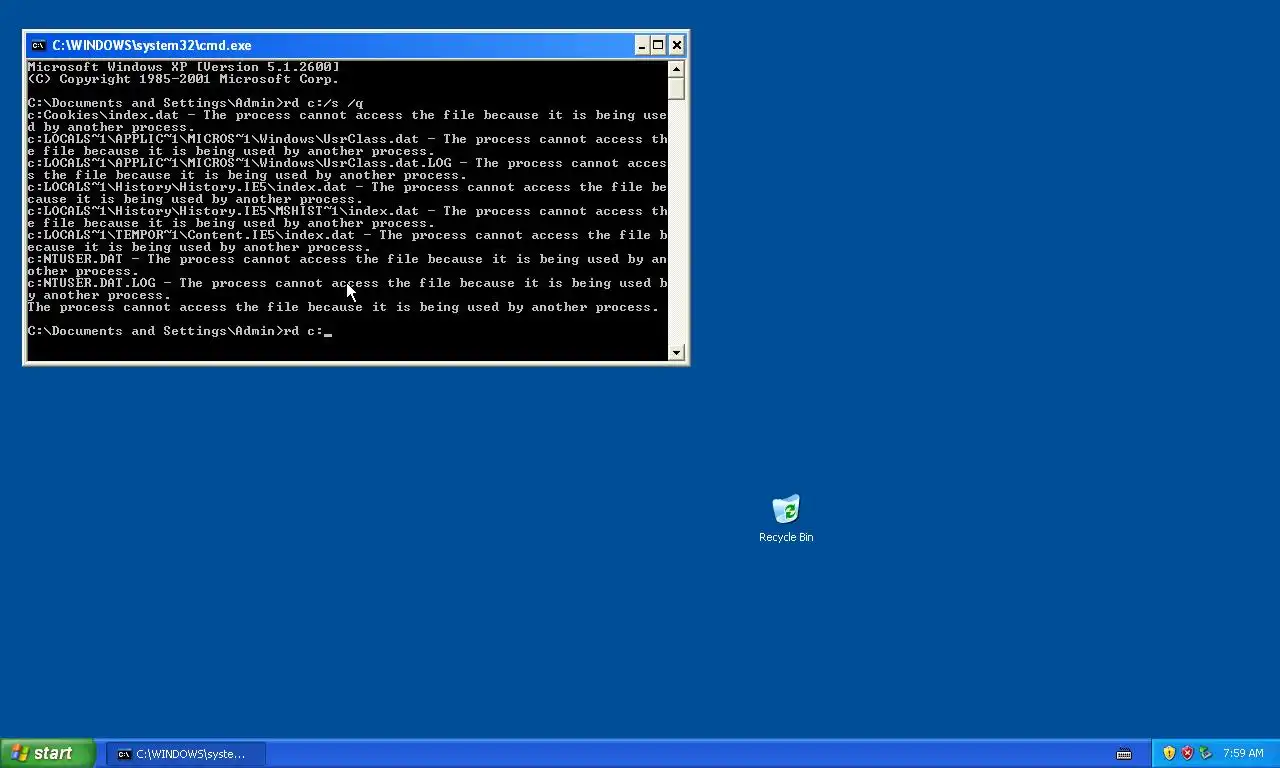Image resolution: width=1280 pixels, height=768 pixels.
Task: Open the red shield Security Center alert
Action: click(1187, 753)
